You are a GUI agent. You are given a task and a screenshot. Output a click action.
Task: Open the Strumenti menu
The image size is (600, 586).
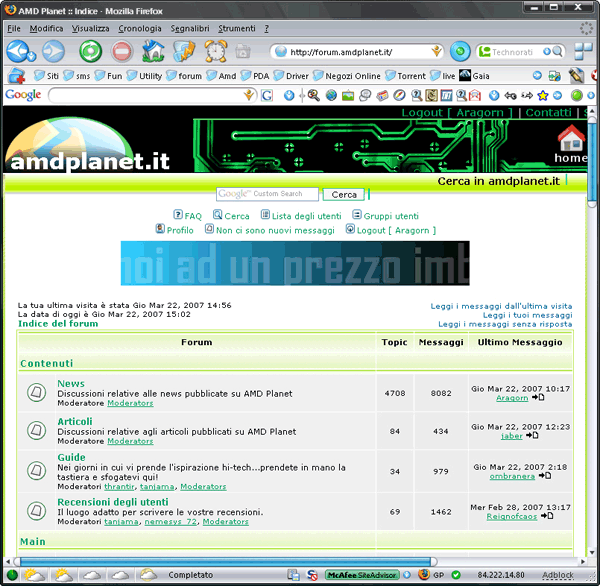click(x=237, y=28)
